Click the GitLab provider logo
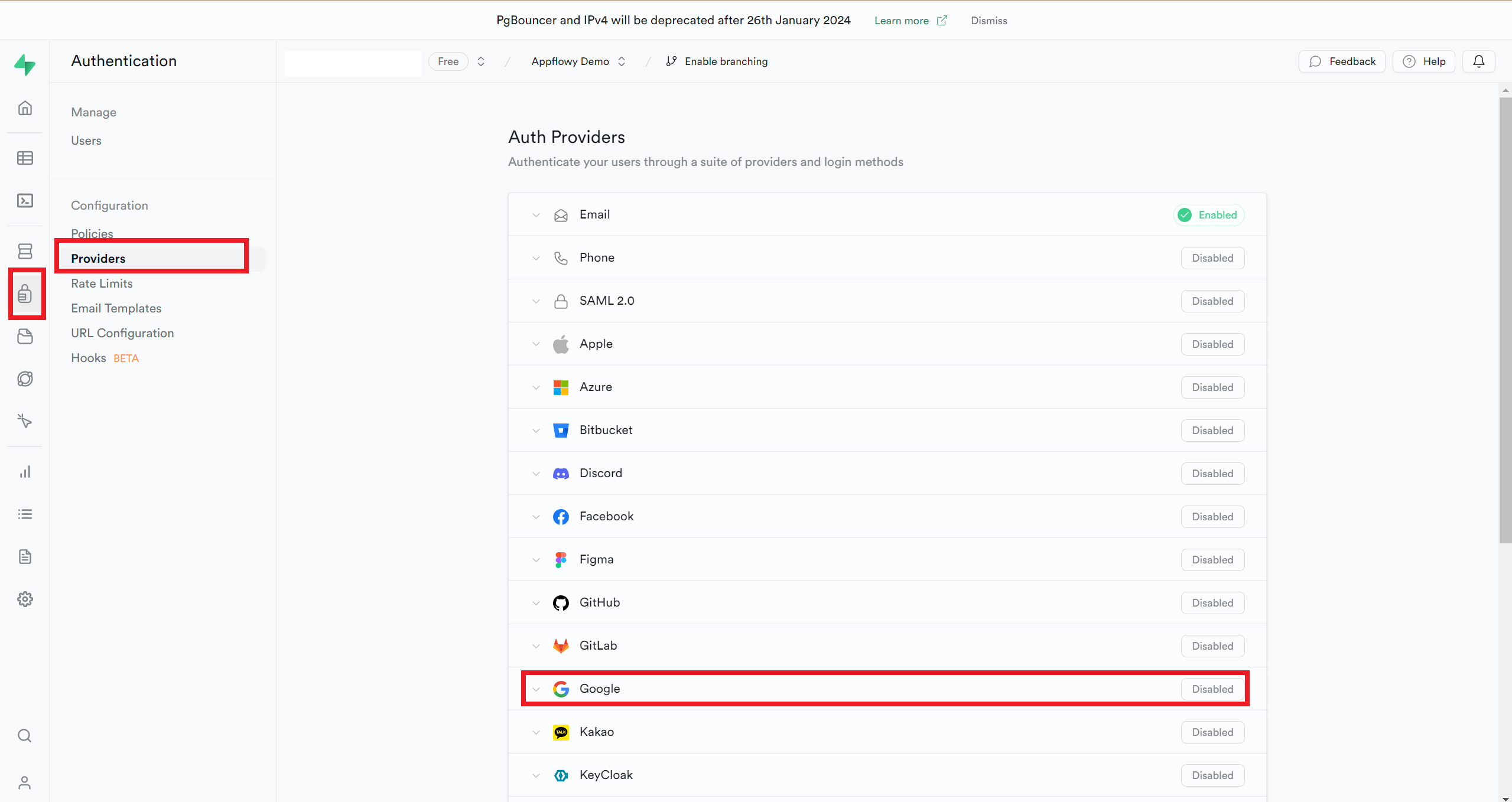The image size is (1512, 802). 561,646
